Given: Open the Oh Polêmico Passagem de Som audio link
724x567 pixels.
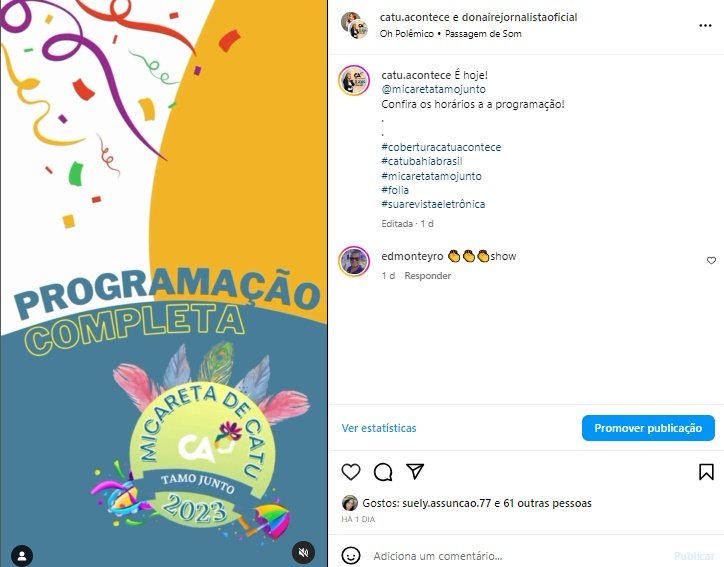Looking at the screenshot, I should pyautogui.click(x=451, y=34).
